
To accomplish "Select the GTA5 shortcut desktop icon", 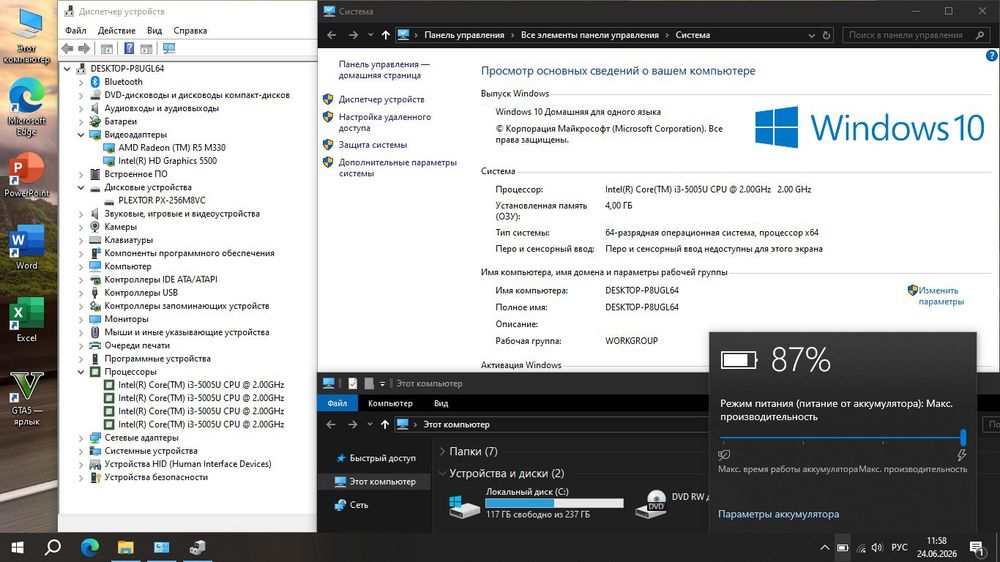I will 26,398.
